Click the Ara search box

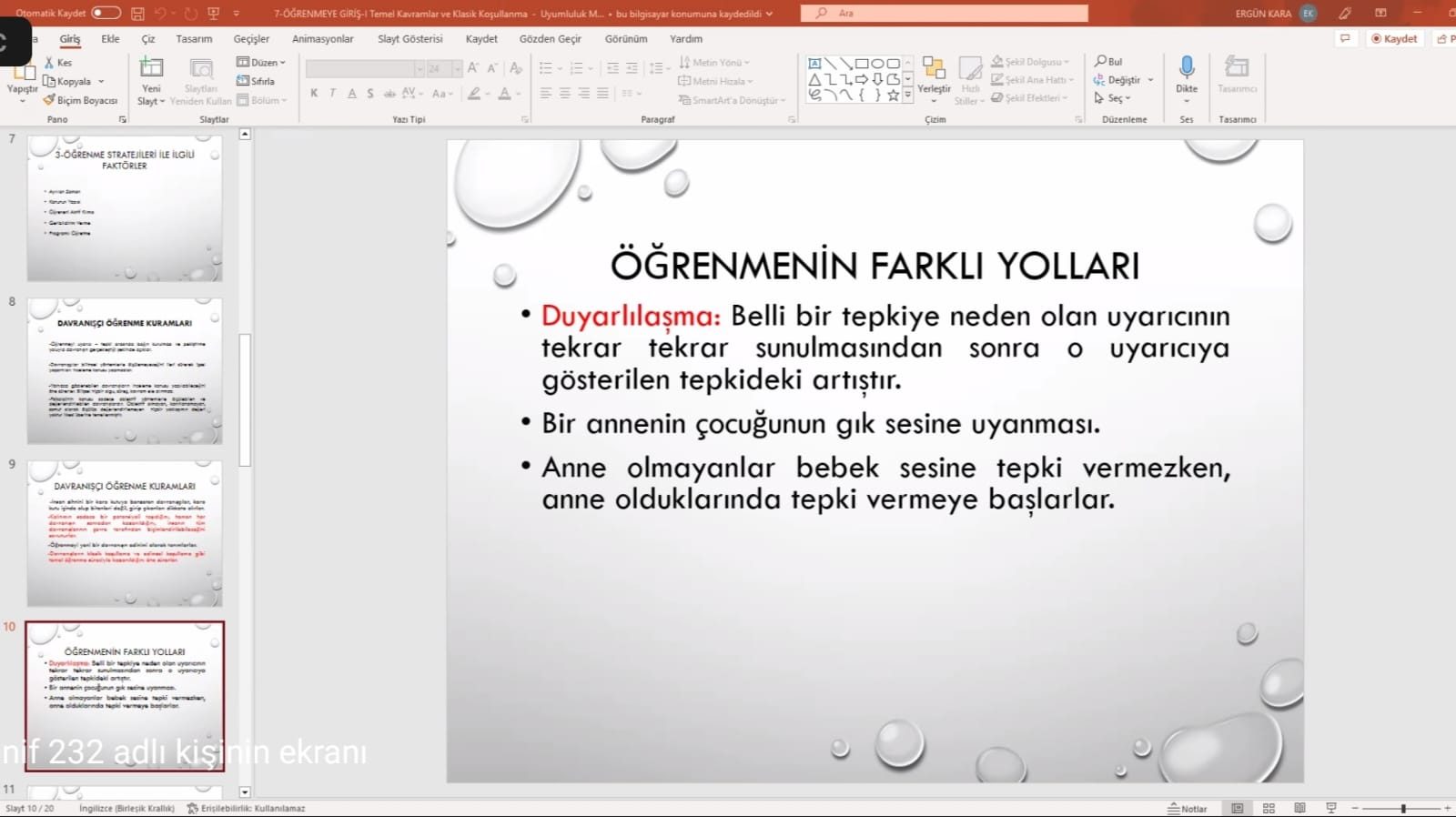(945, 13)
